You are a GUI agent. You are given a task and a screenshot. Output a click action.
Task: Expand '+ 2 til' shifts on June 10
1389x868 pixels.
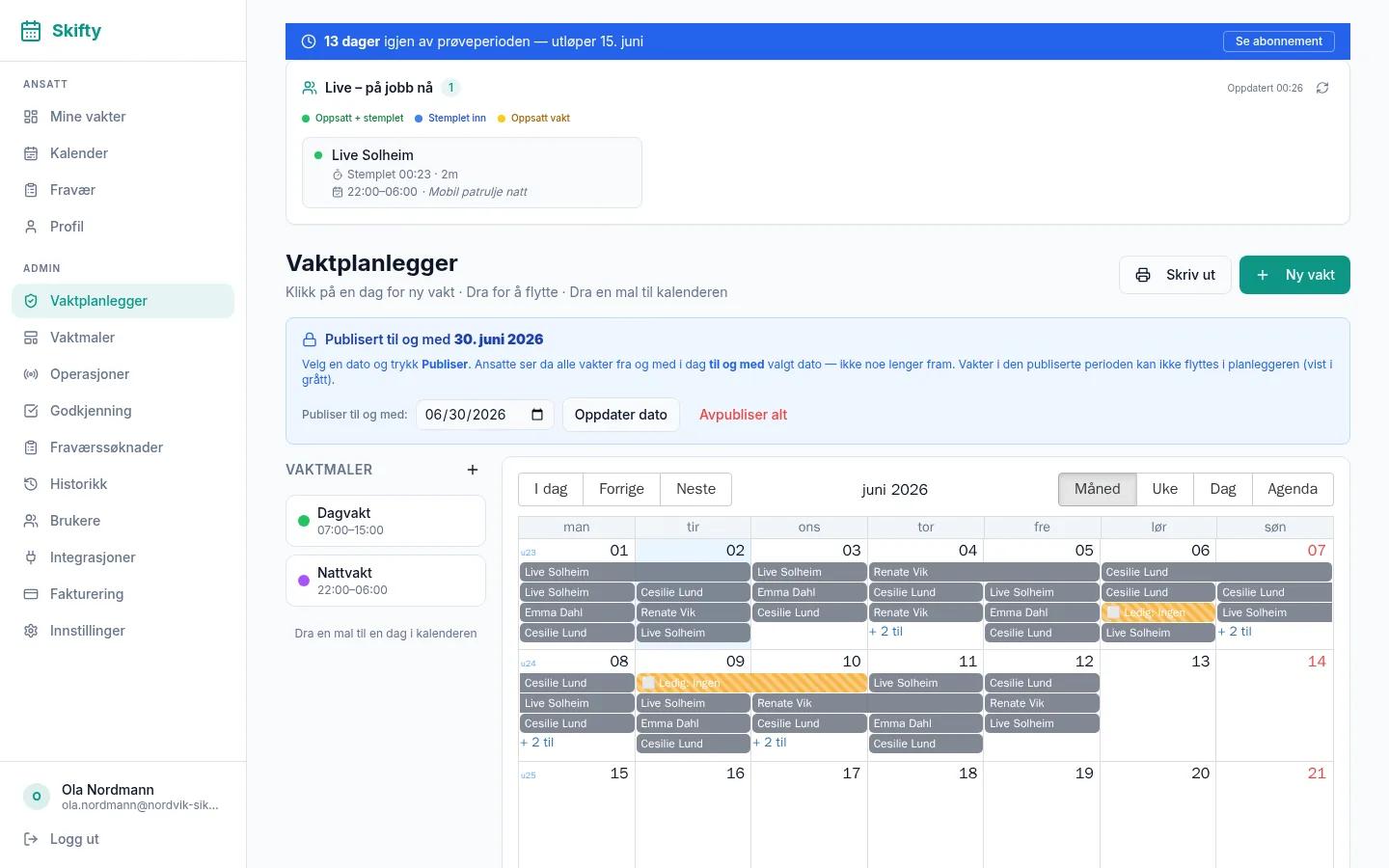click(x=770, y=743)
